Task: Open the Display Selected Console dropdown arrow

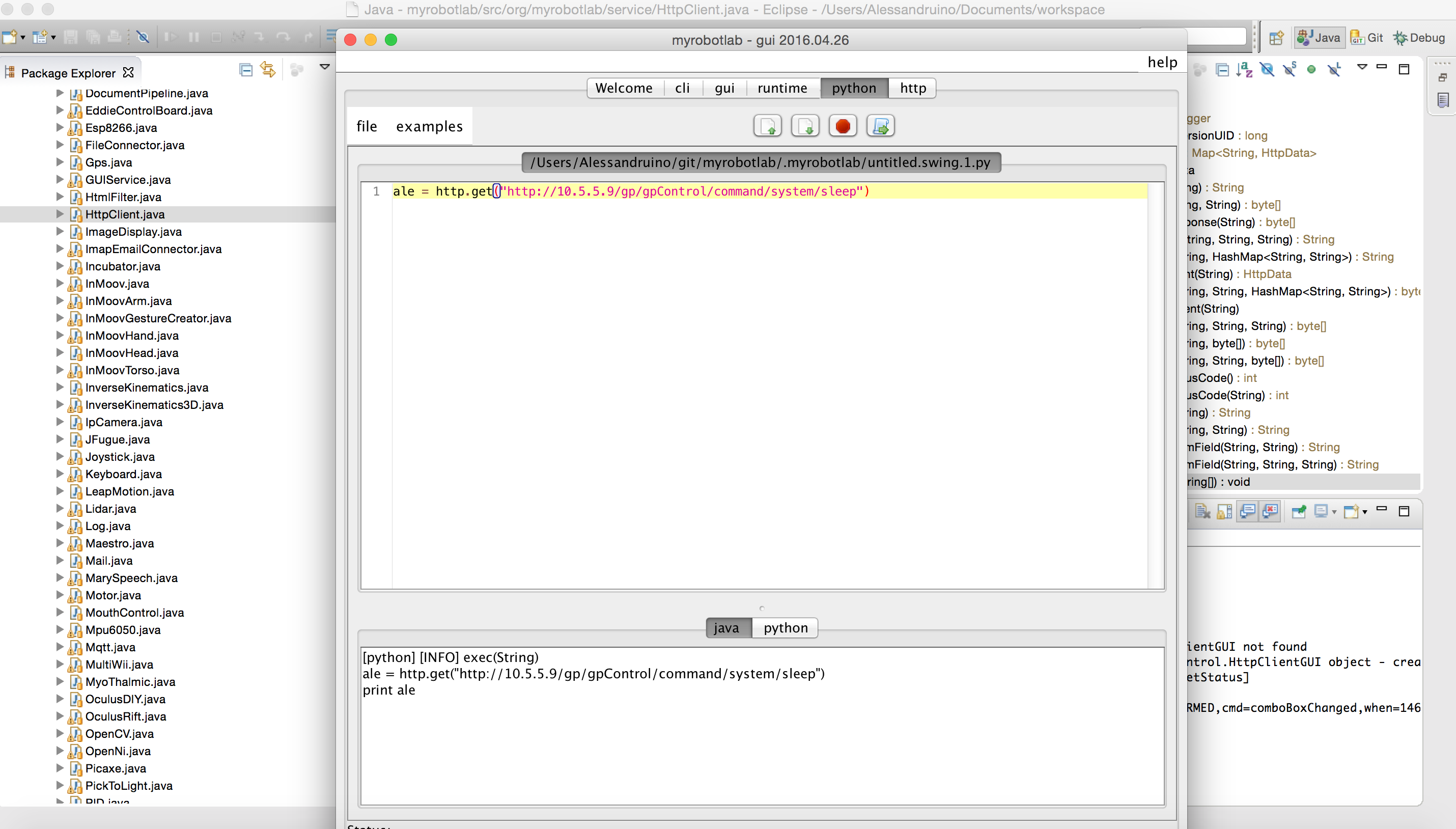Action: [x=1334, y=512]
